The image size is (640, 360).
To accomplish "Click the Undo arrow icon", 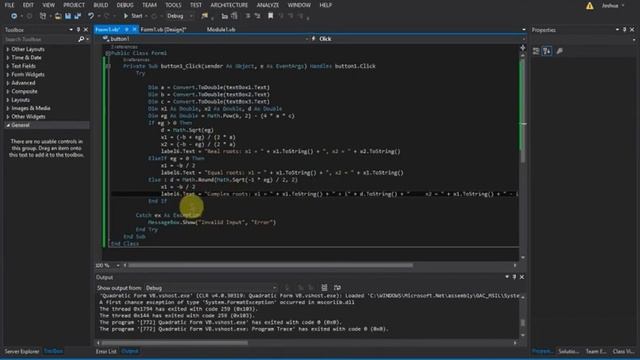I will tap(91, 16).
